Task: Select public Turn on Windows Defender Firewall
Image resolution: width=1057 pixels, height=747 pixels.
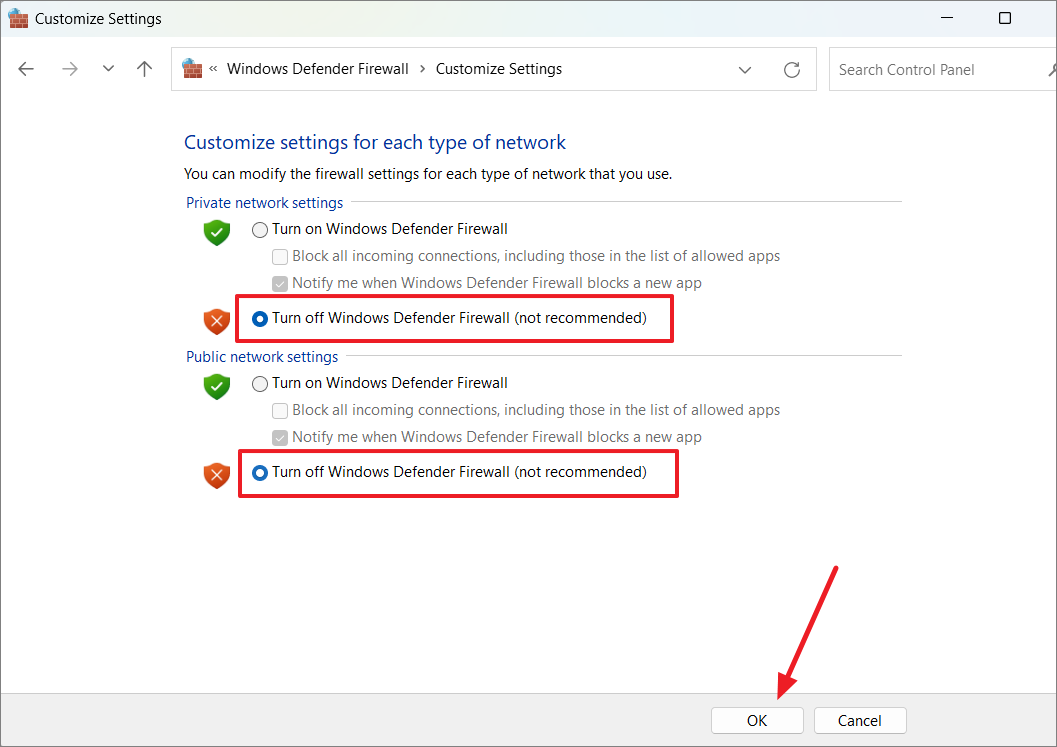Action: 260,384
